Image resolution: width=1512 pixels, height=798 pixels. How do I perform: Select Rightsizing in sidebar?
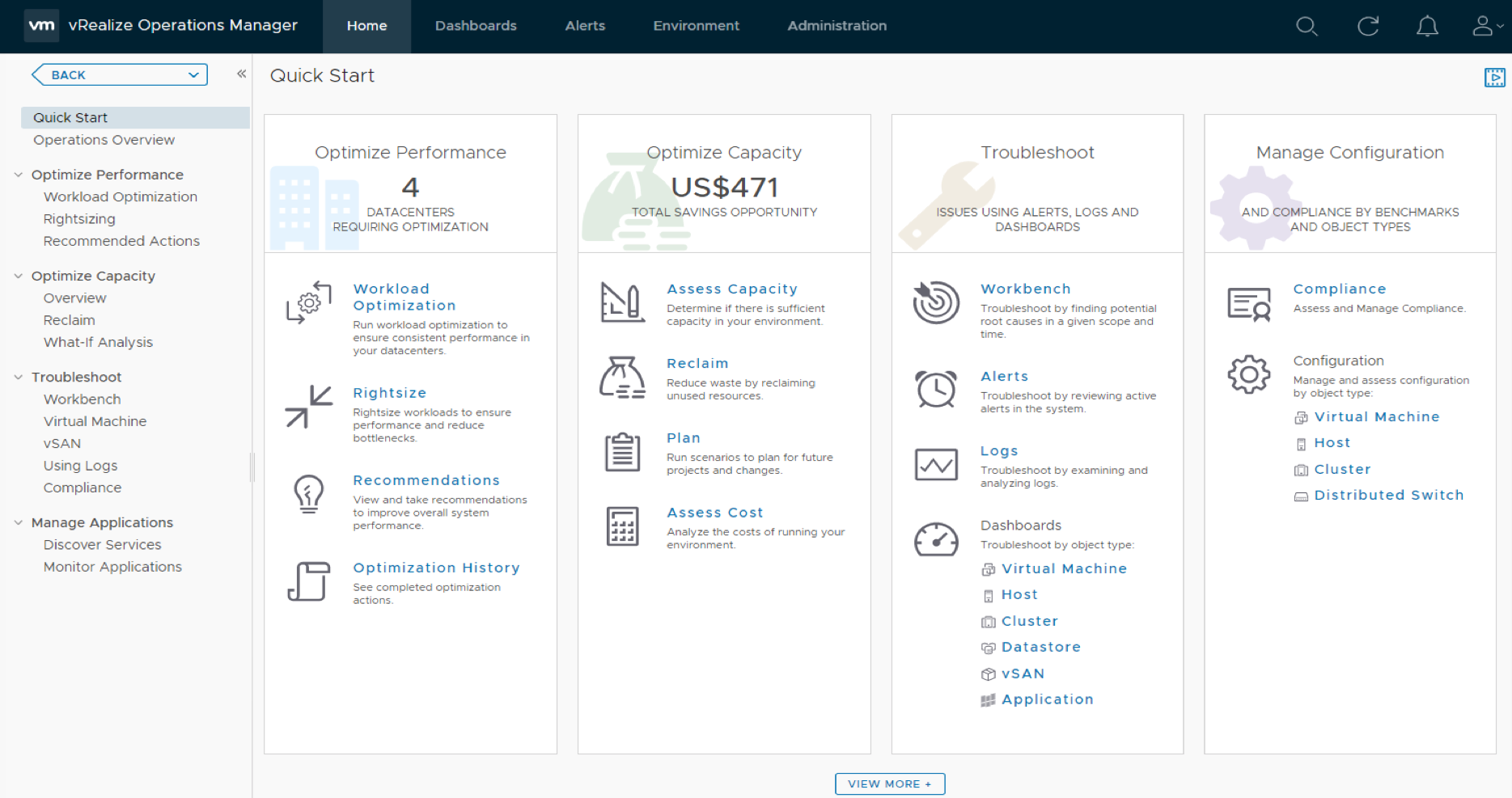tap(79, 219)
